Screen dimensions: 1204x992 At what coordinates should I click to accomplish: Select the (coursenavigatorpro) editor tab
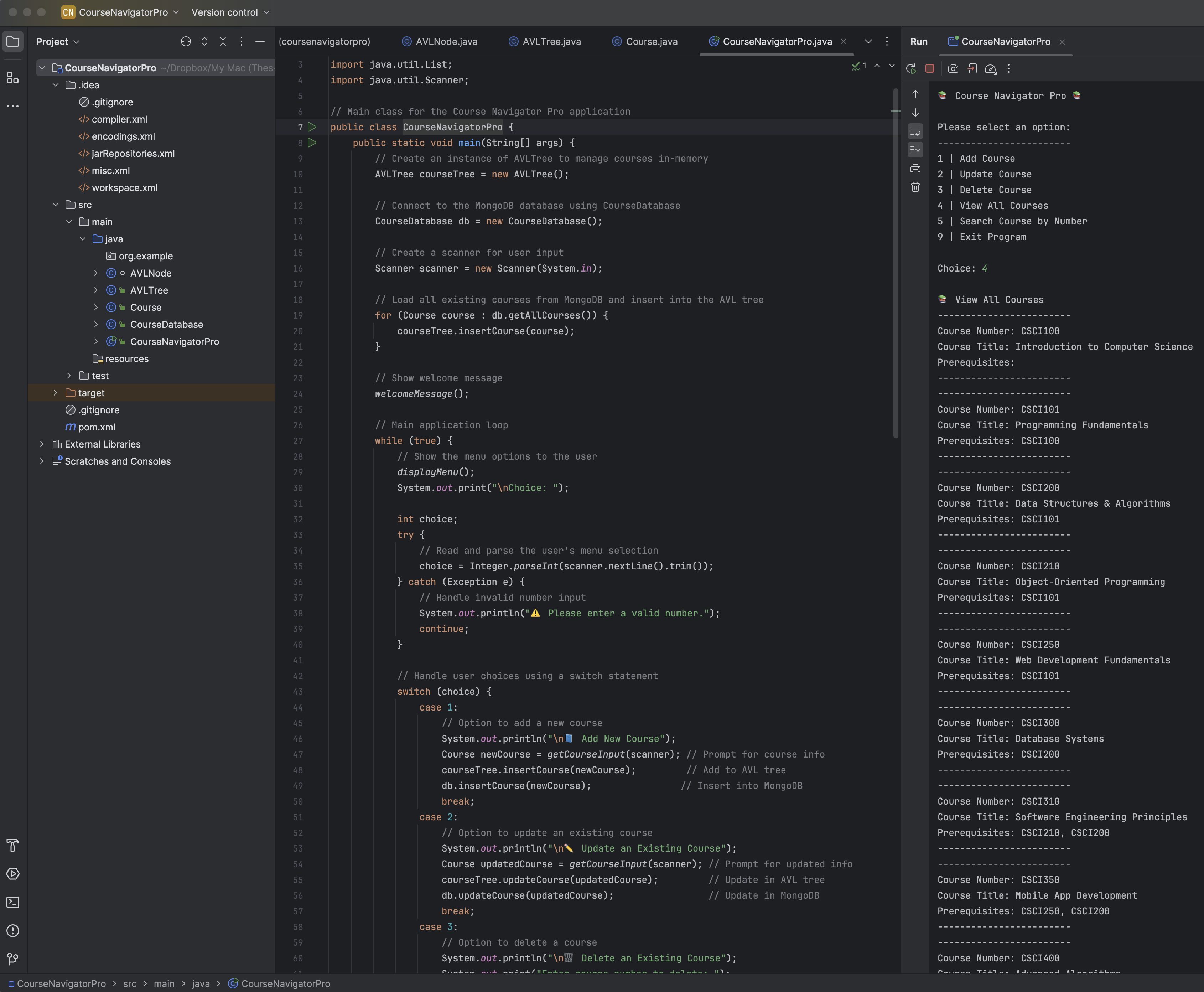pyautogui.click(x=325, y=42)
